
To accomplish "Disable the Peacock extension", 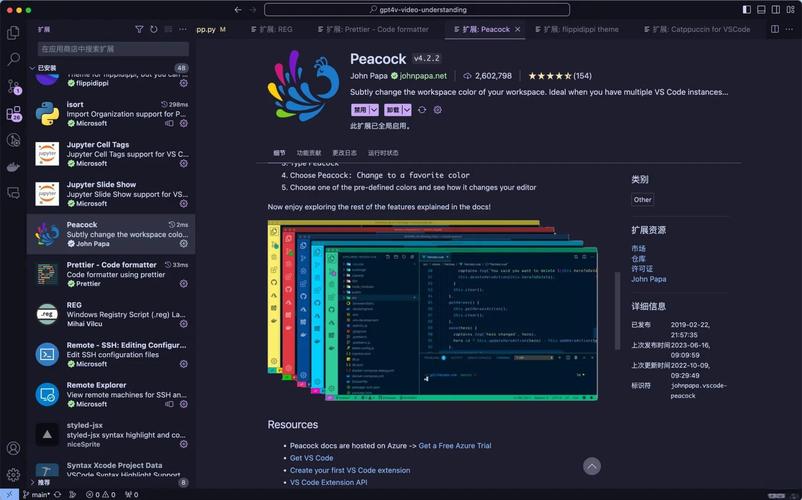I will (x=360, y=110).
